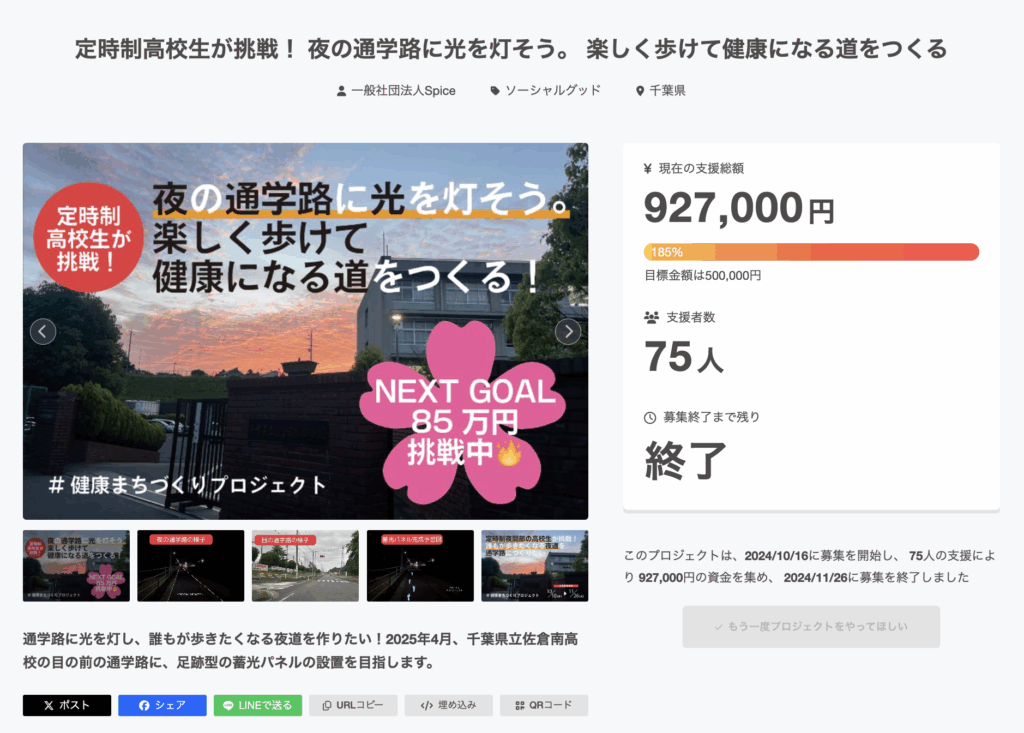This screenshot has width=1024, height=733.
Task: Open the 埋め込み embed code option
Action: [x=448, y=705]
